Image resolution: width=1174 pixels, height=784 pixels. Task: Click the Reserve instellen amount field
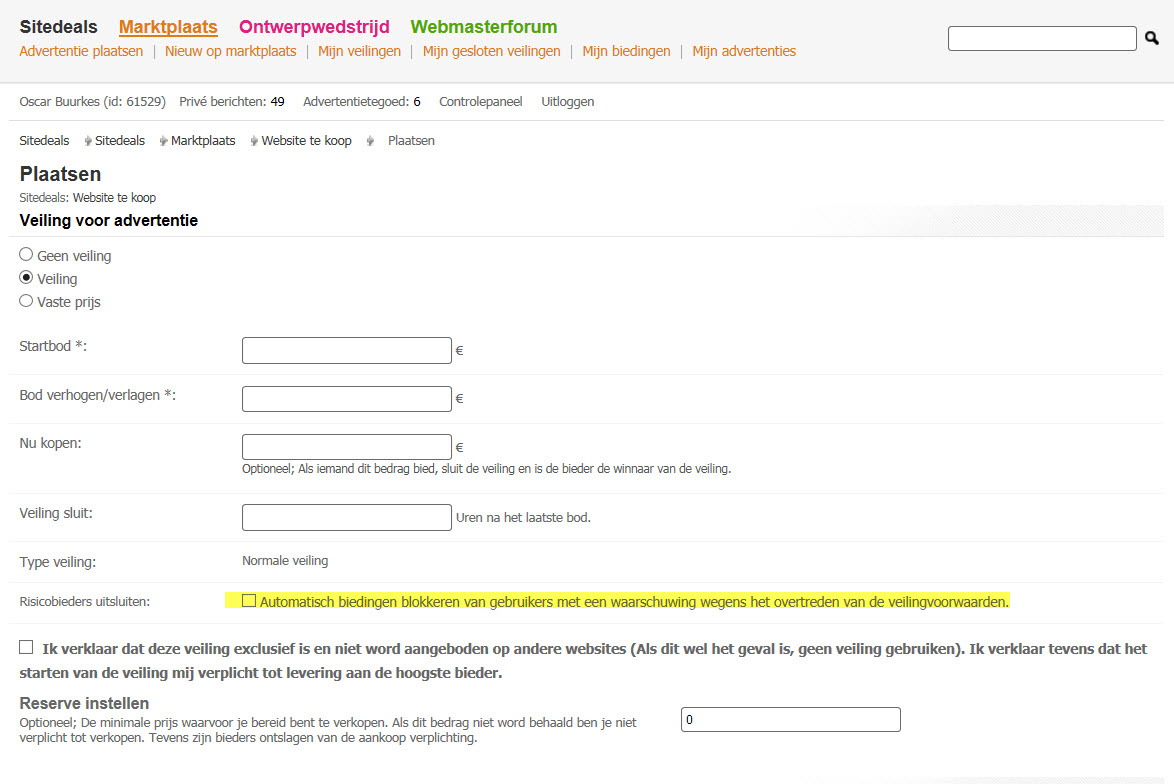coord(791,720)
